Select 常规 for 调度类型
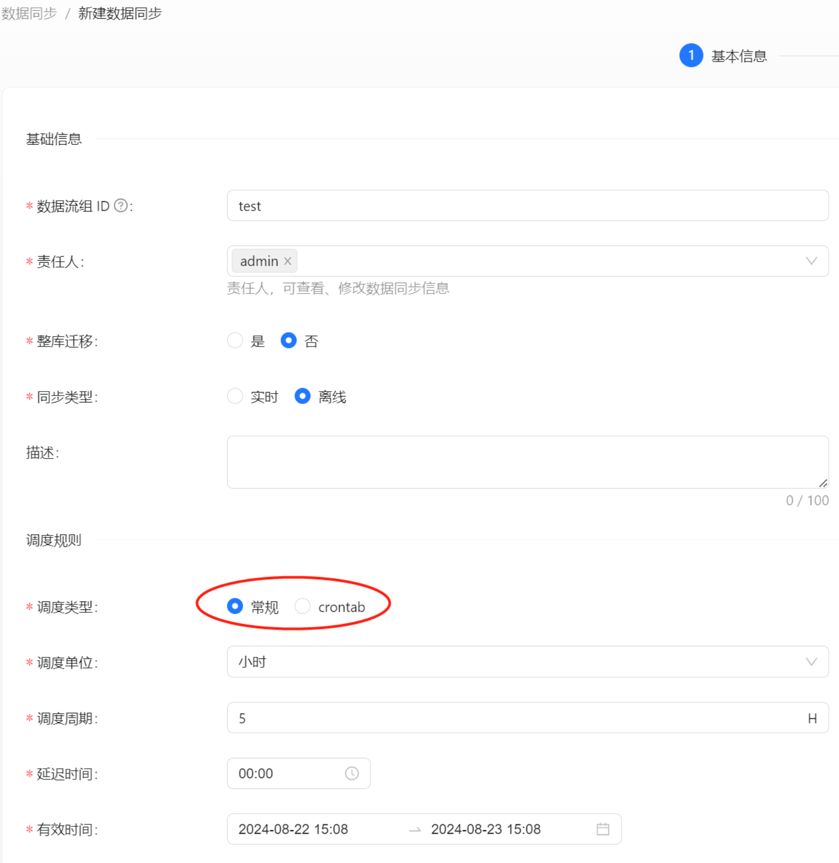 point(235,606)
